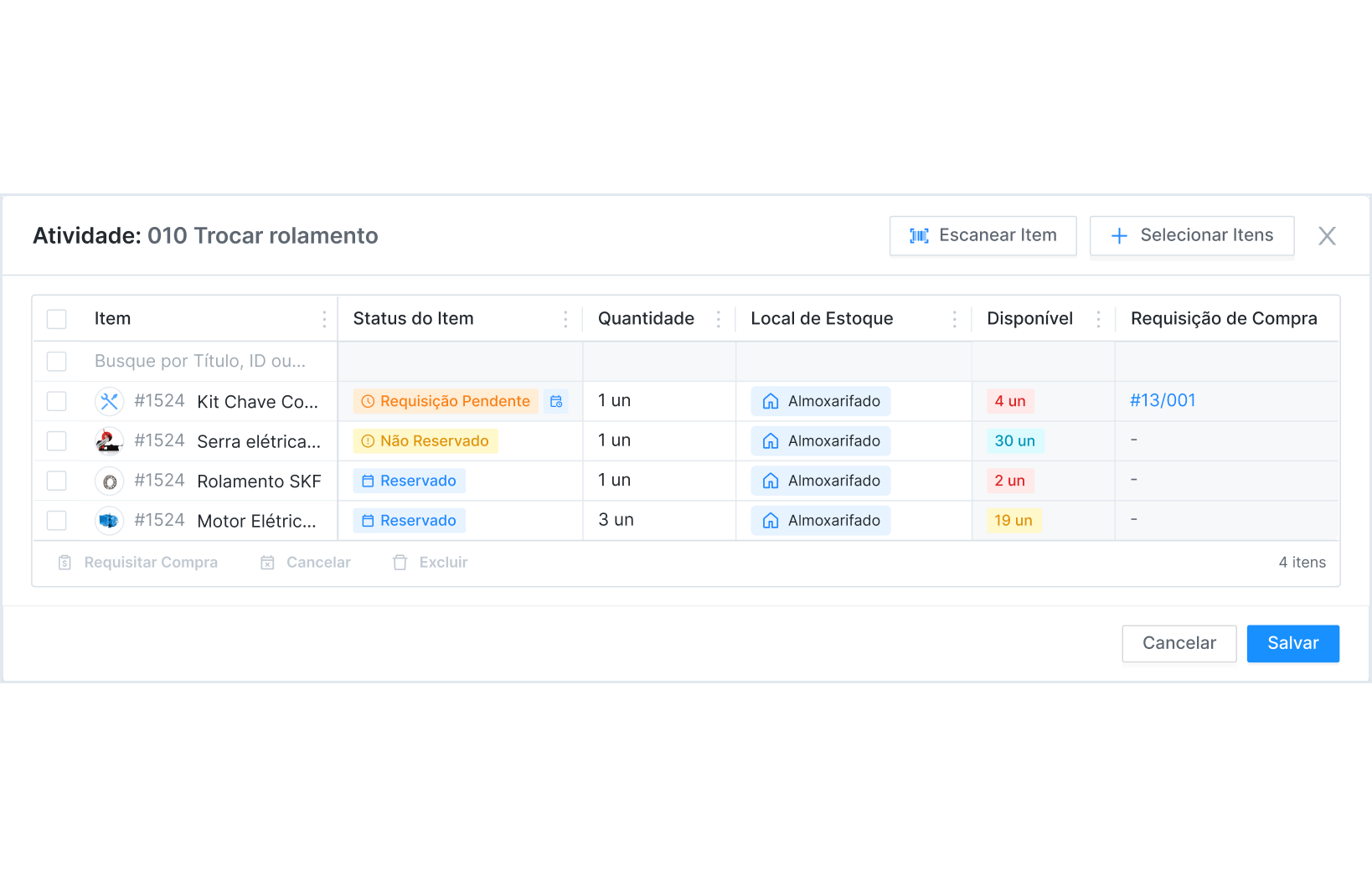
Task: Open the Quantidade column options menu
Action: (x=718, y=319)
